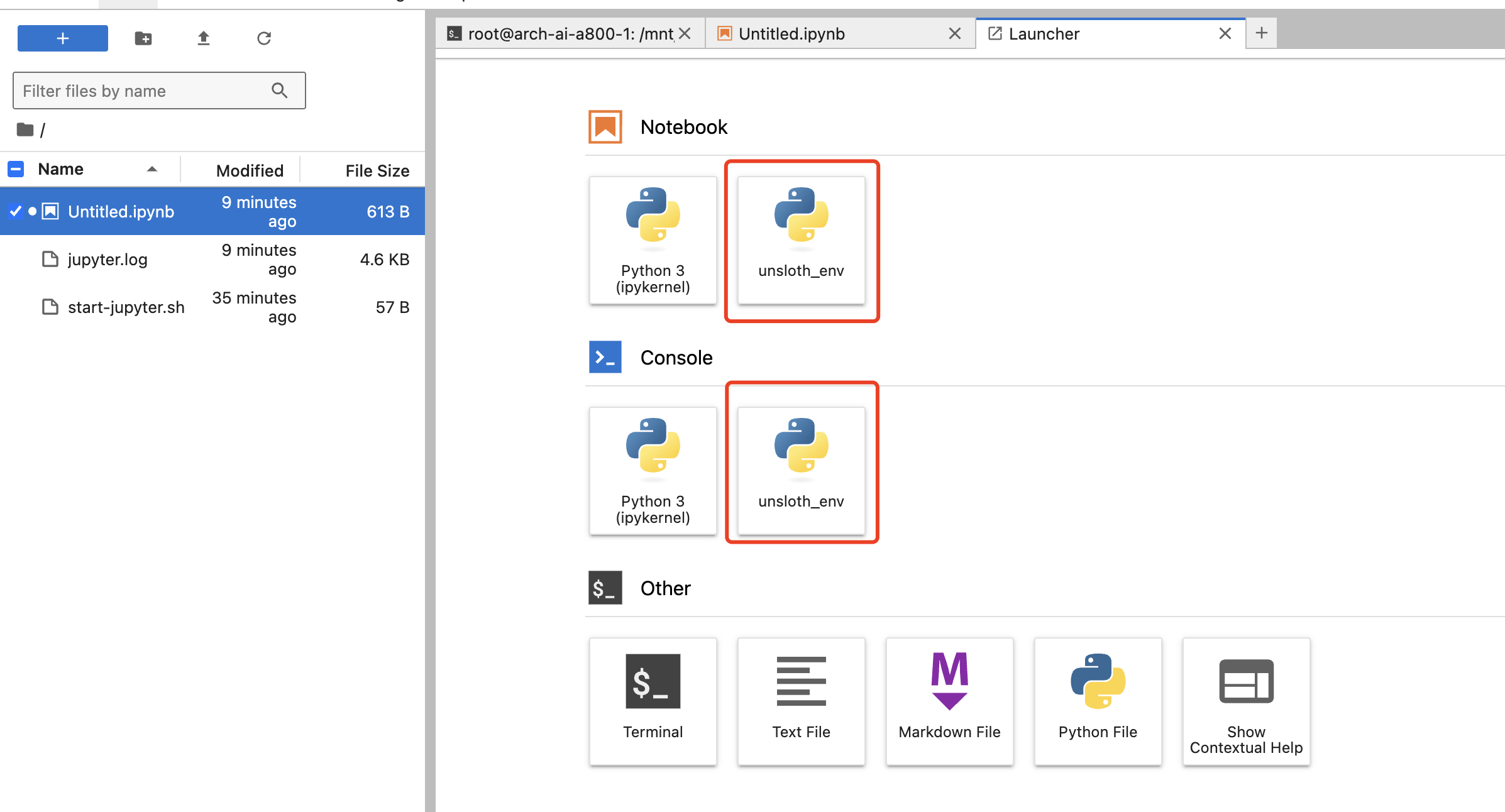This screenshot has width=1505, height=812.
Task: Refresh the file browser list
Action: 264,38
